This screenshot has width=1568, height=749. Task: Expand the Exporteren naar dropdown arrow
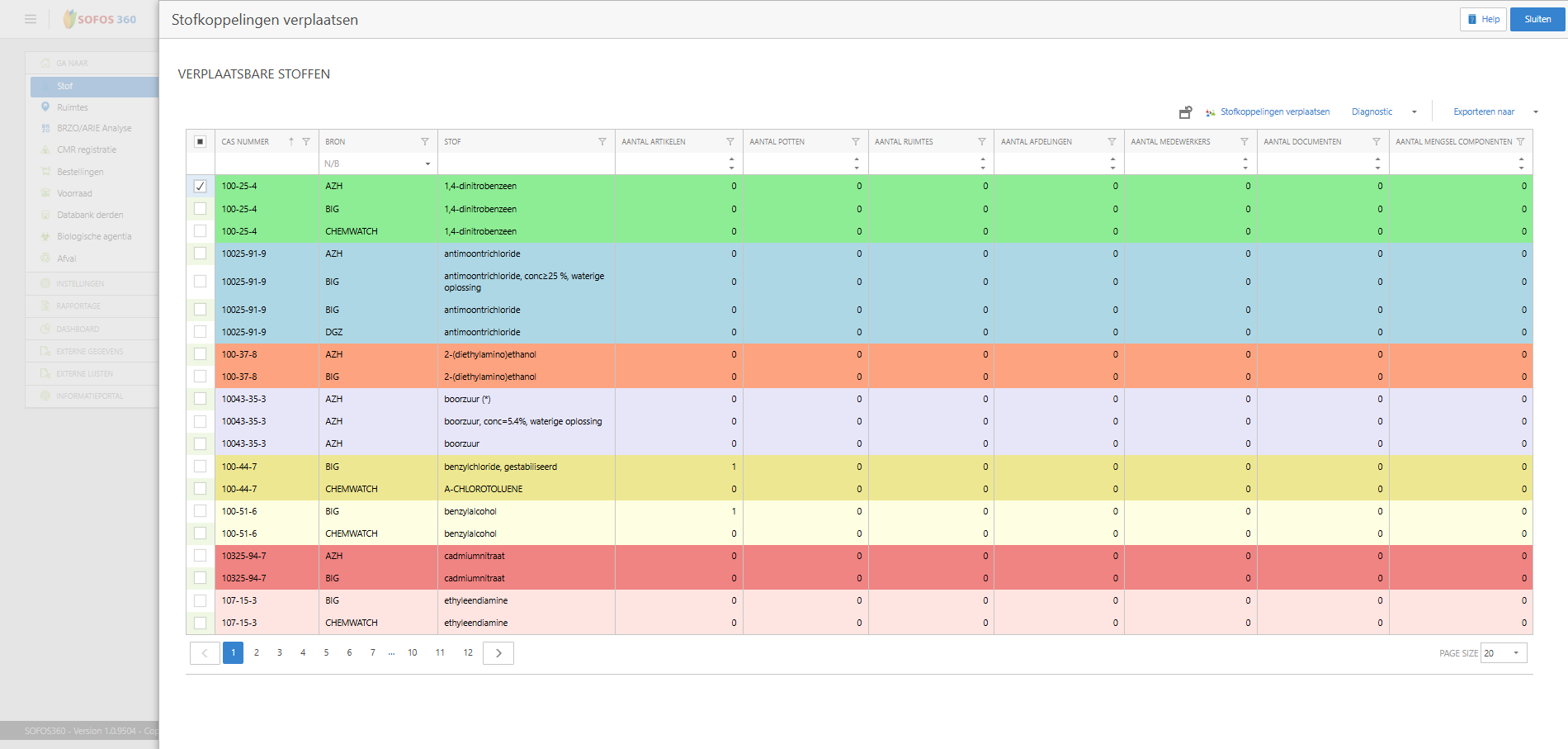[x=1535, y=112]
